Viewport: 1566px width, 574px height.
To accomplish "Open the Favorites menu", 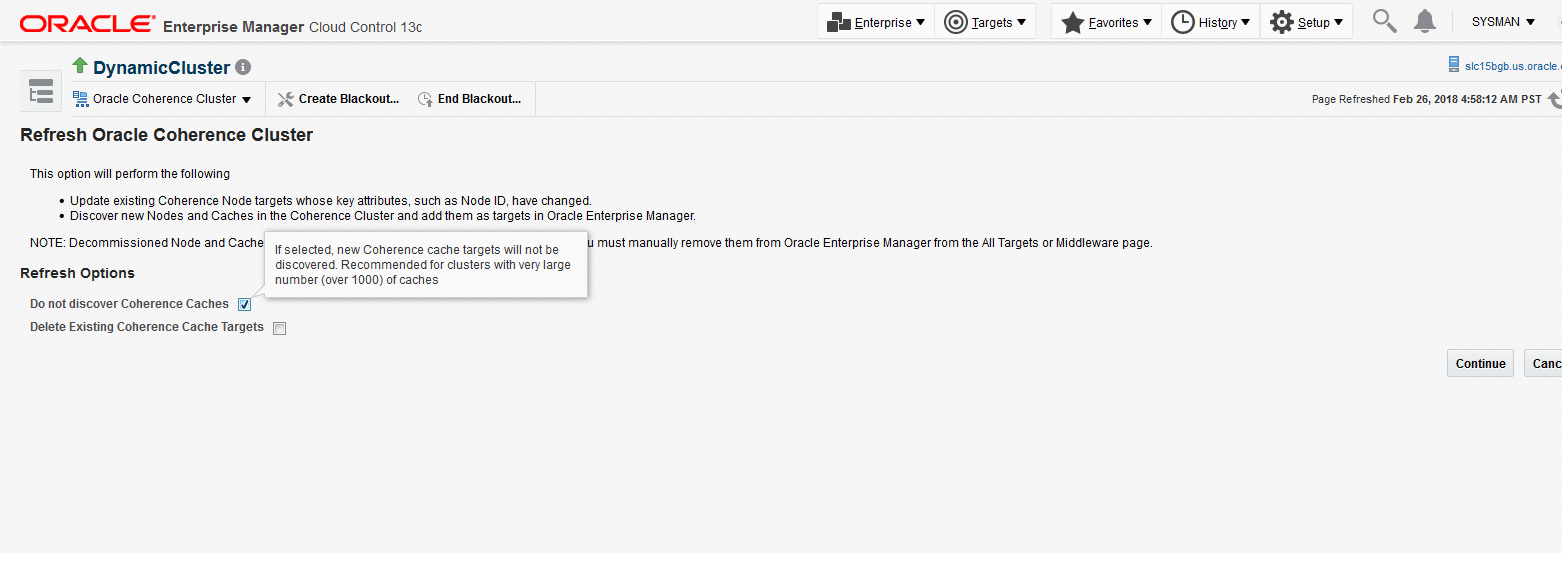I will click(1107, 22).
